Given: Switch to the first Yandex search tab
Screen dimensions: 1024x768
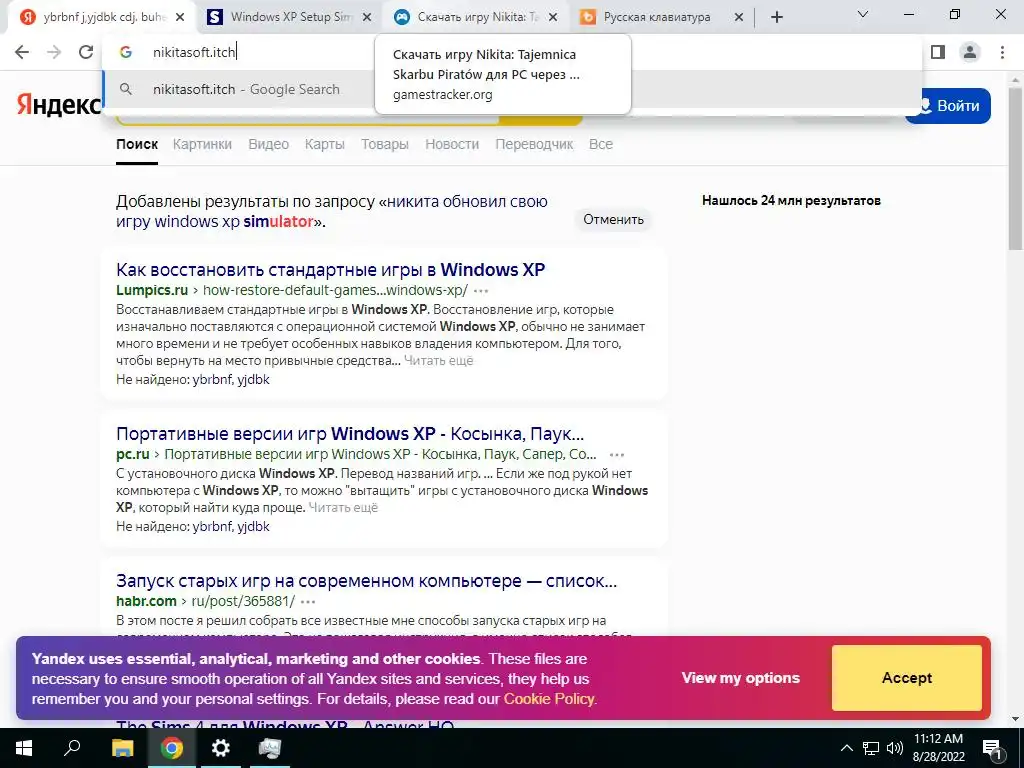Looking at the screenshot, I should pos(101,17).
